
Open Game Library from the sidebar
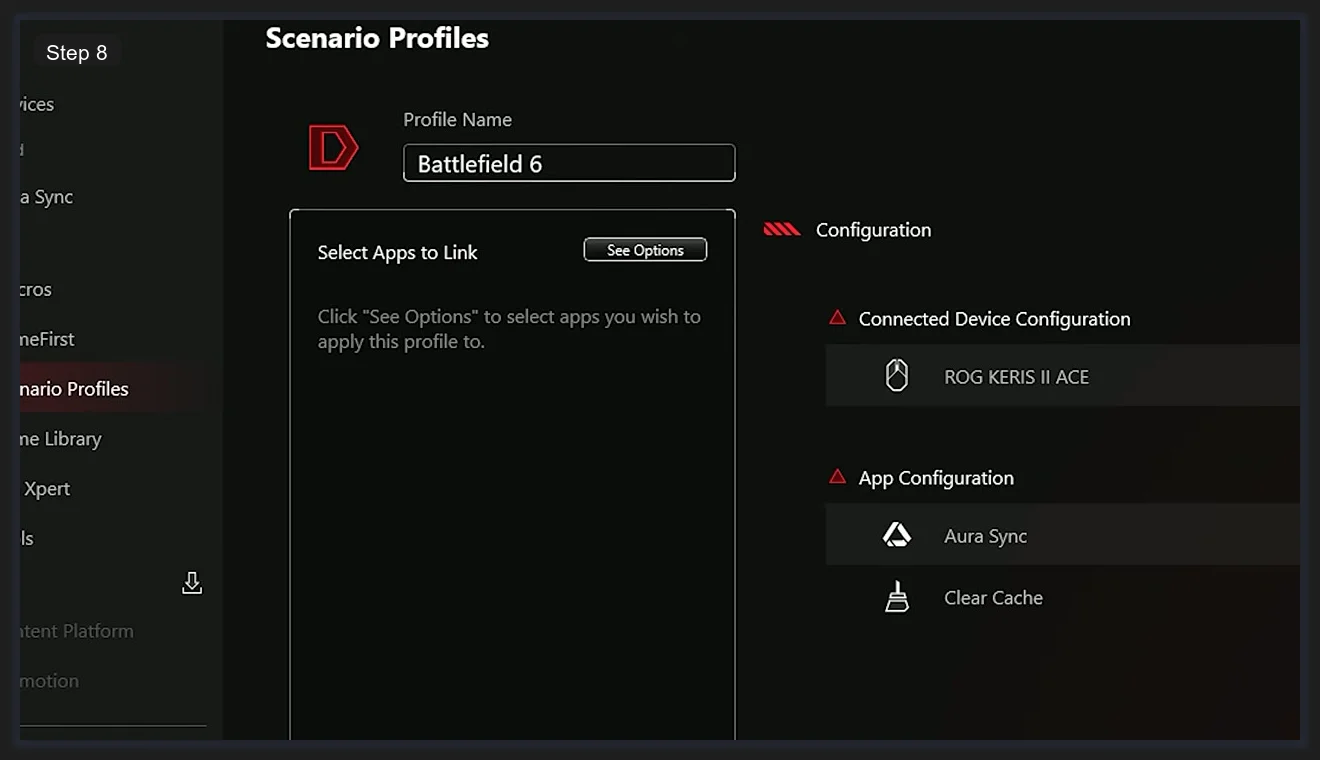pyautogui.click(x=60, y=438)
